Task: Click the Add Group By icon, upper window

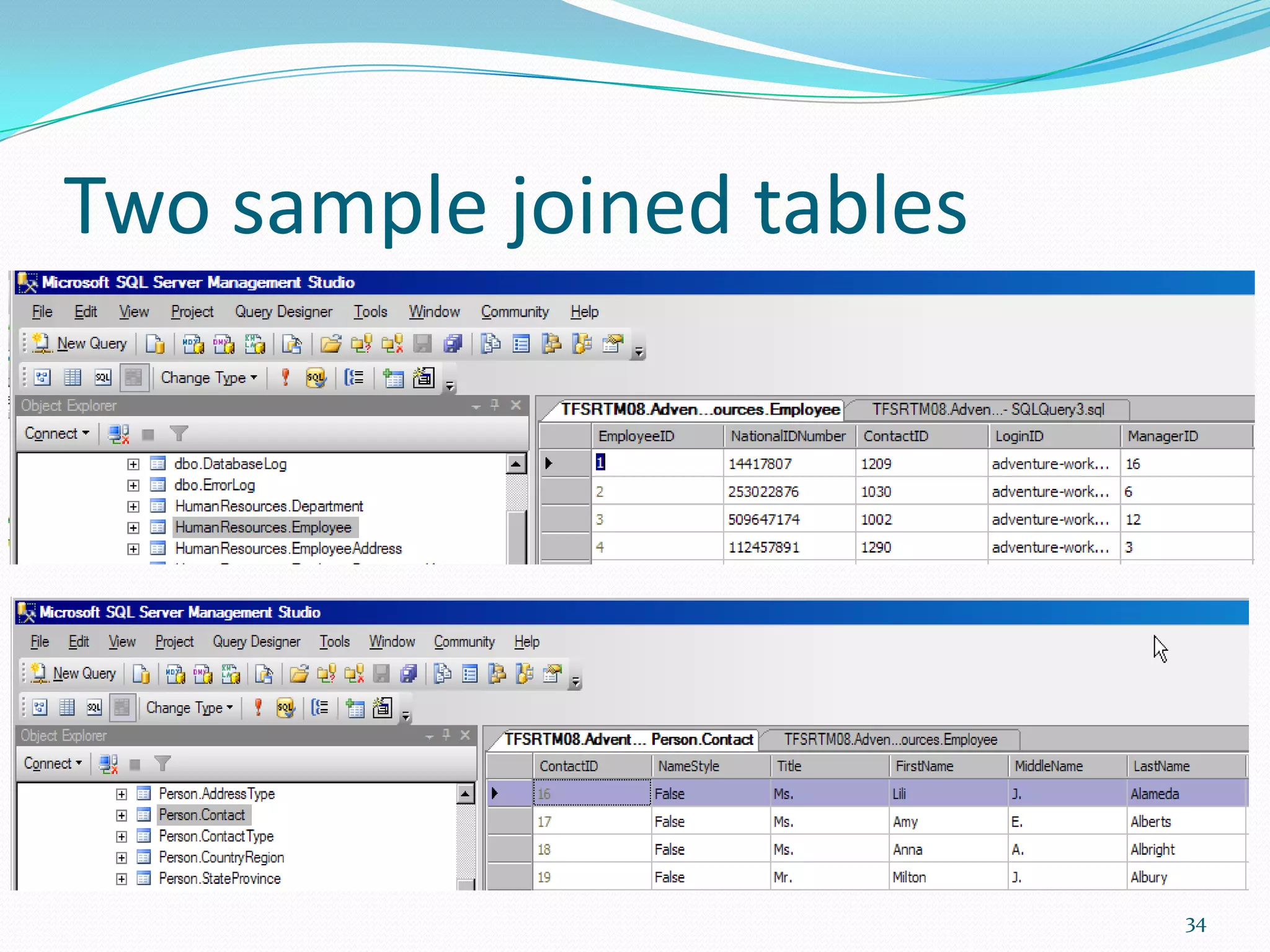Action: click(354, 377)
